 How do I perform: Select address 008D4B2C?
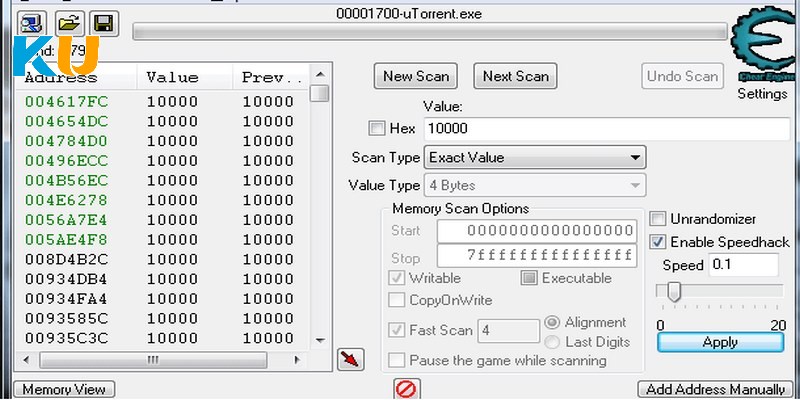pyautogui.click(x=66, y=259)
